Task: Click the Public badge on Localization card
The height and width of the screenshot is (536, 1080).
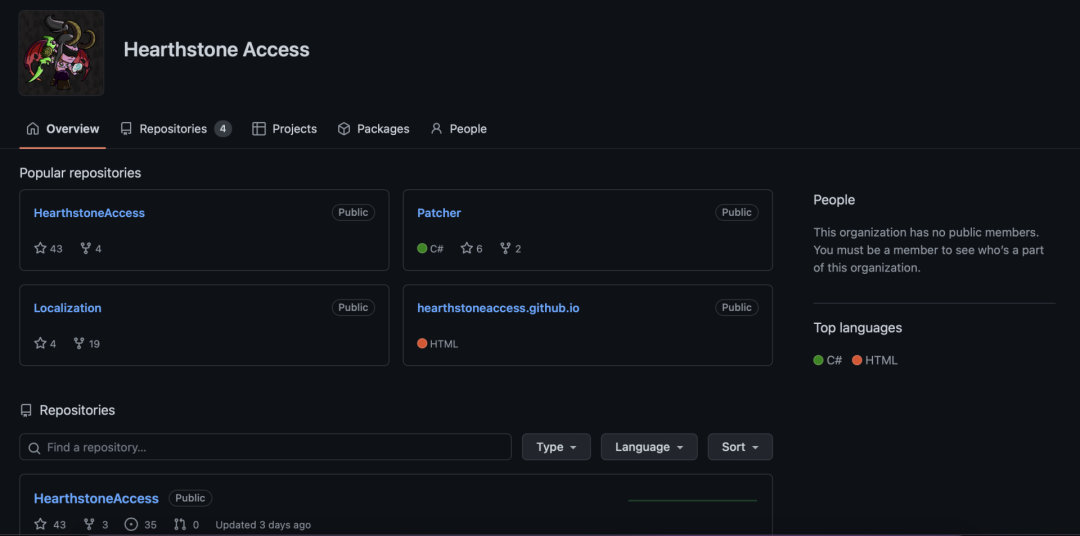Action: (353, 307)
